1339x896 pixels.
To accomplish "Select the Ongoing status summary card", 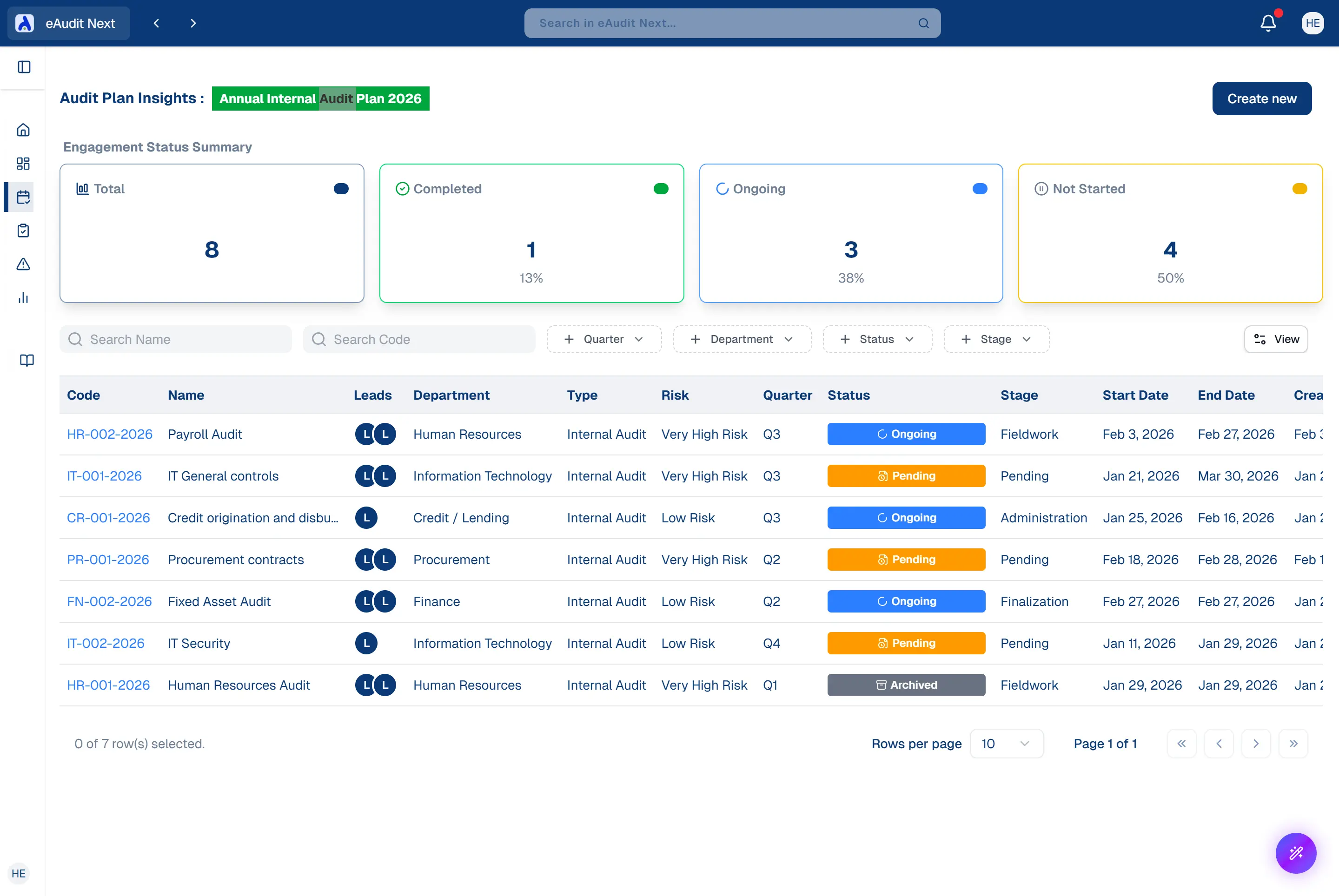I will pos(851,233).
